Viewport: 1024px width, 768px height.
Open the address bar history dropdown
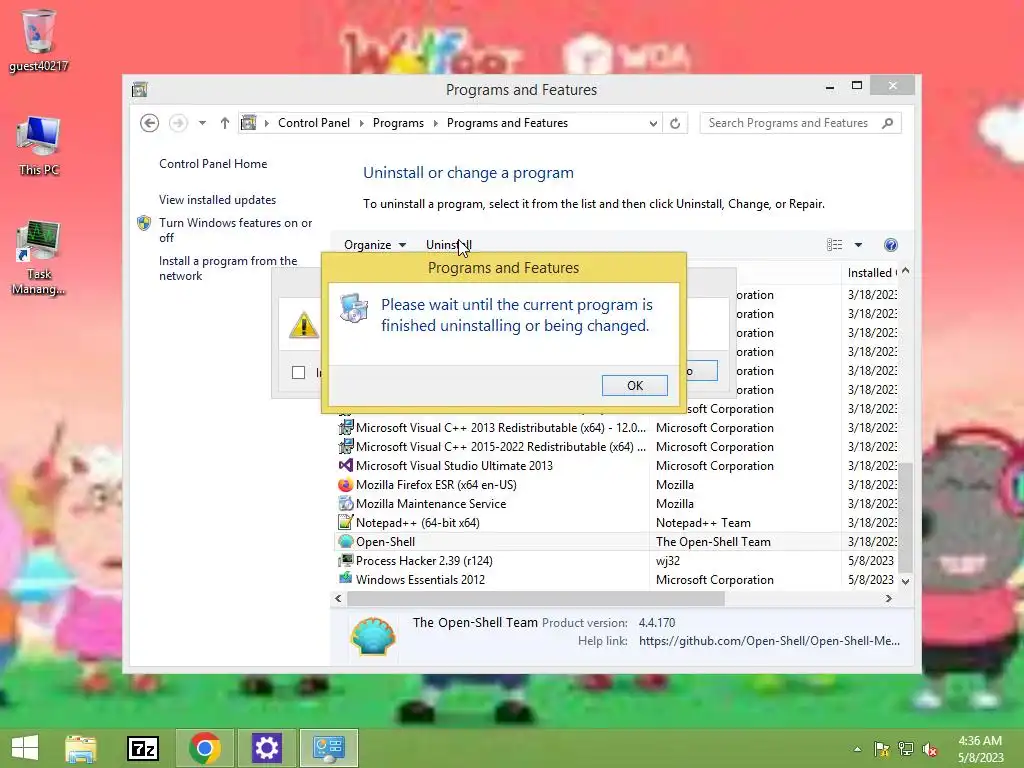[x=652, y=123]
